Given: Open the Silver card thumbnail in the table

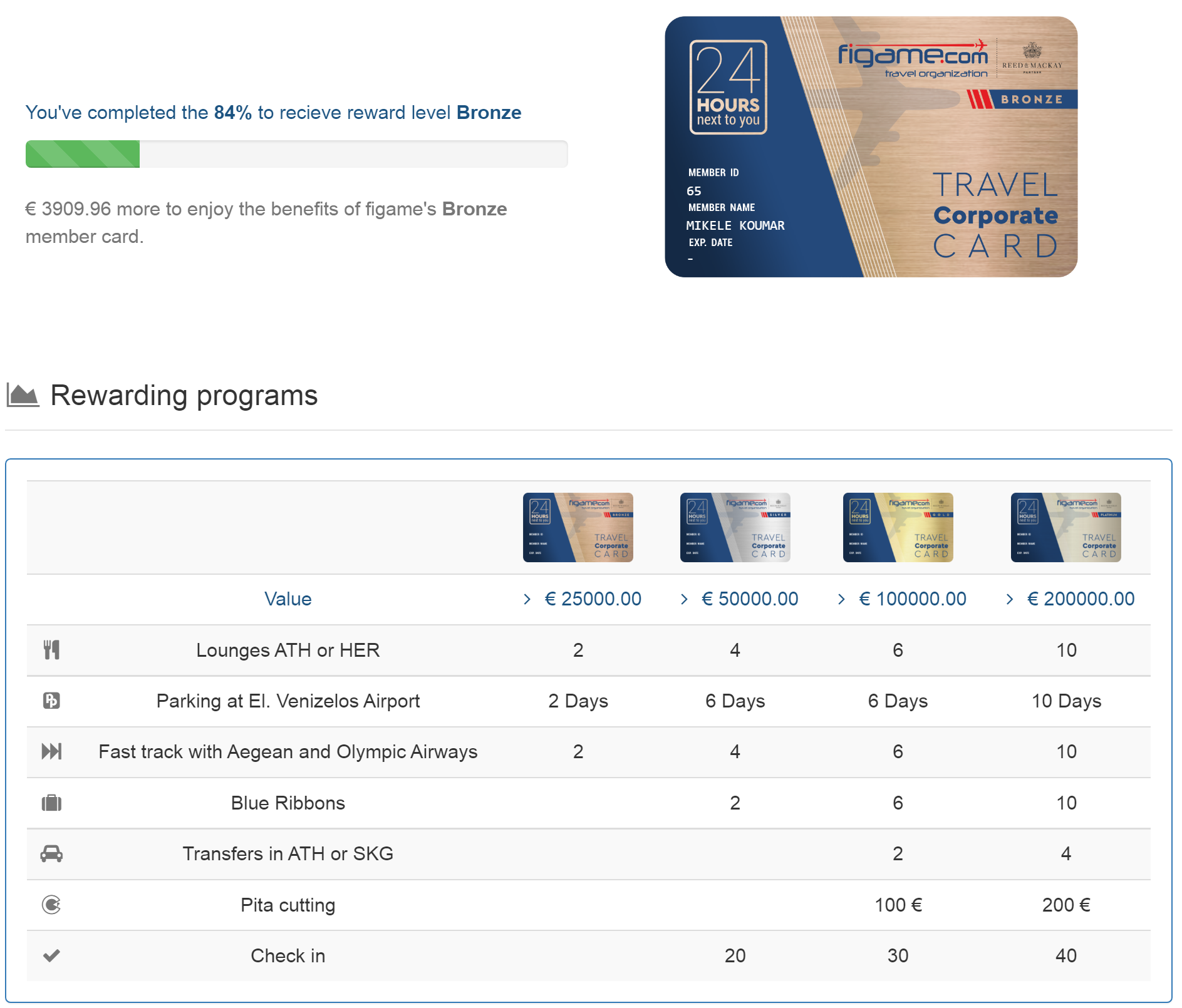Looking at the screenshot, I should [735, 527].
